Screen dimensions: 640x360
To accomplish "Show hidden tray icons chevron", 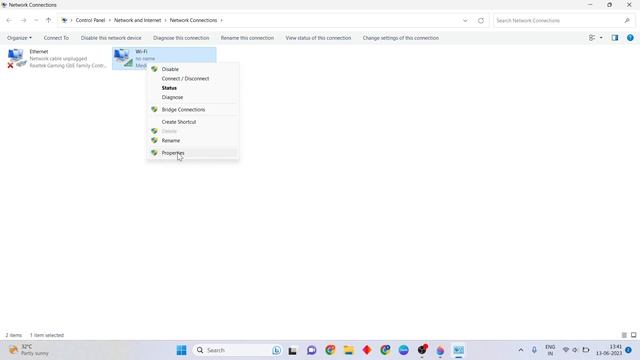I will [521, 350].
